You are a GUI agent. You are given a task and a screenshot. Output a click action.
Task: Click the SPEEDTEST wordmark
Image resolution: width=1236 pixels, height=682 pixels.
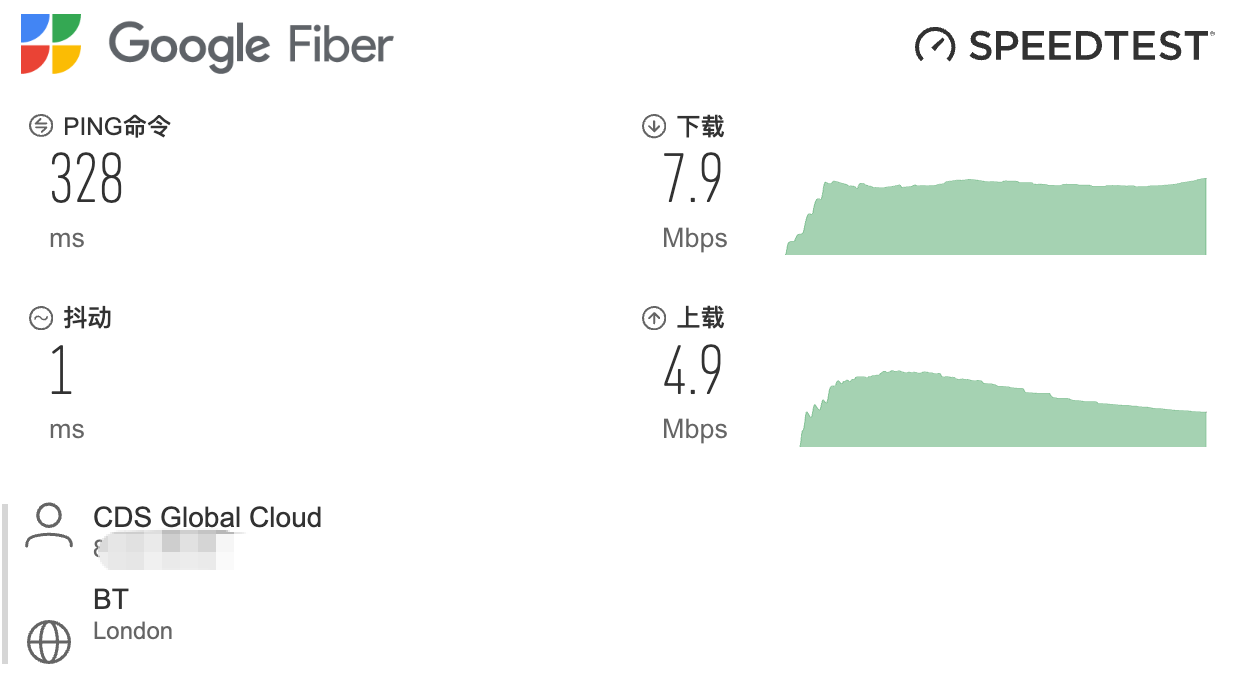pyautogui.click(x=1089, y=46)
